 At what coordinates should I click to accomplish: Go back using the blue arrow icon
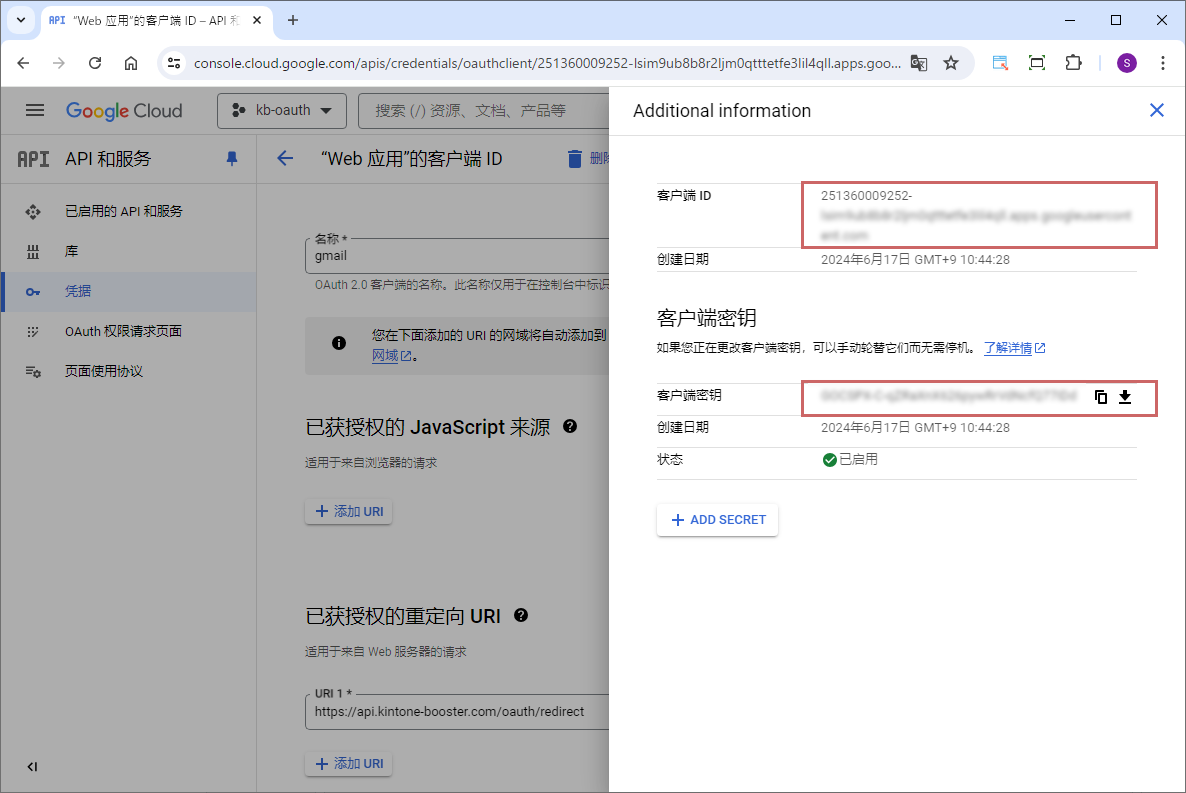pyautogui.click(x=285, y=158)
